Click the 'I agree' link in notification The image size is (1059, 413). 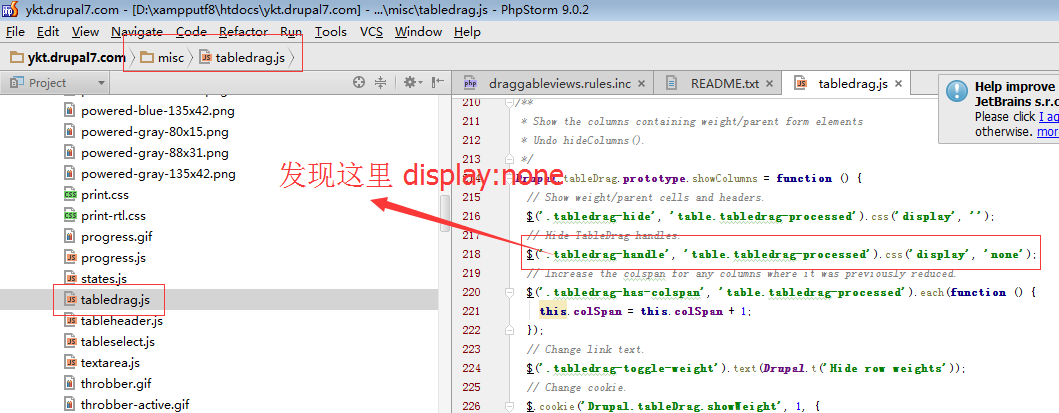coord(1050,117)
